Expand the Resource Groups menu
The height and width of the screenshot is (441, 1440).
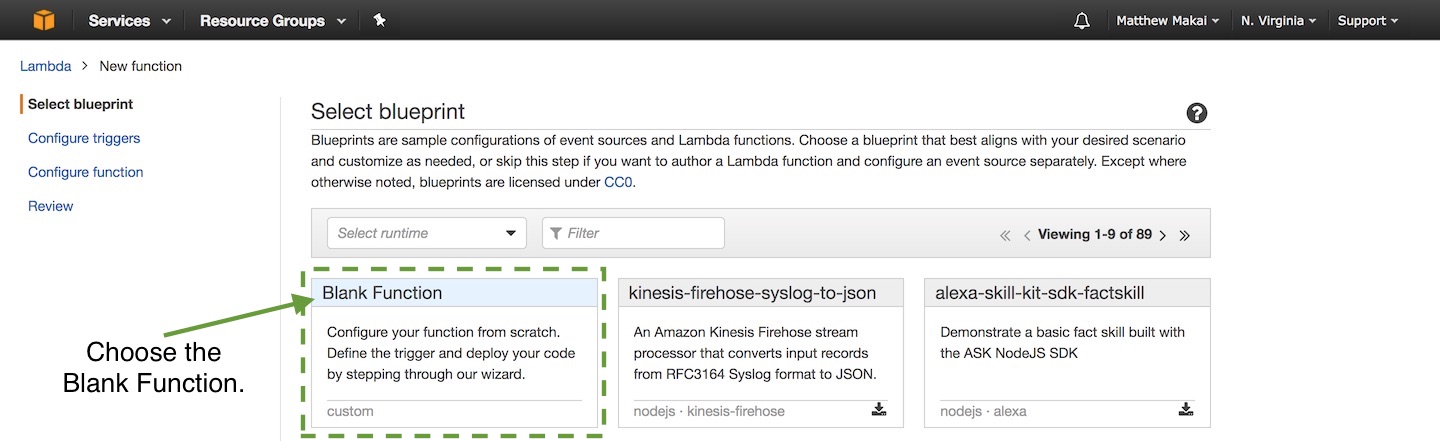point(273,20)
